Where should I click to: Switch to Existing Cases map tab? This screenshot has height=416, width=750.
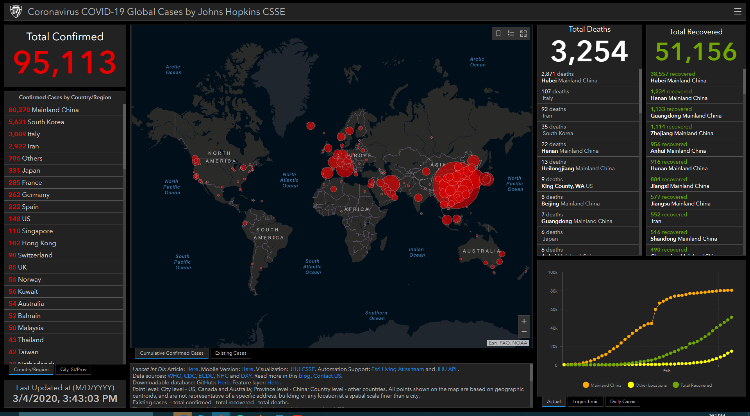point(231,353)
